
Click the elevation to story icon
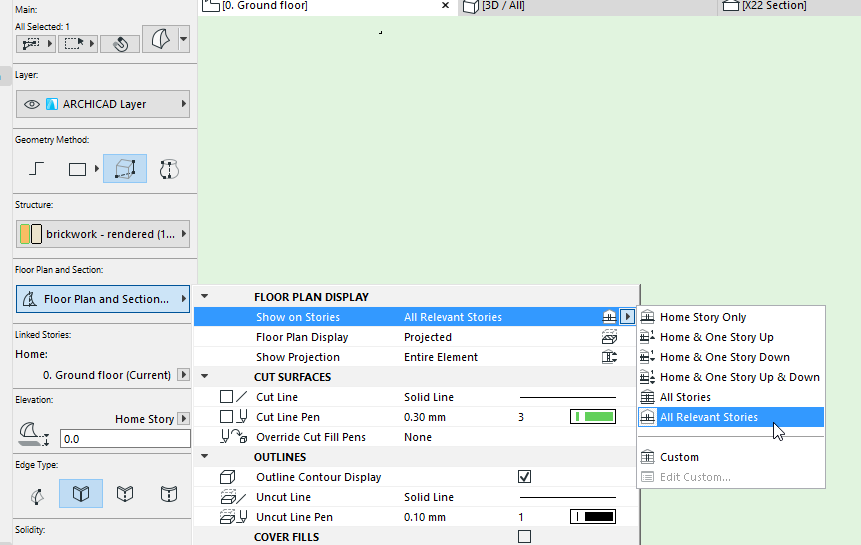[34, 434]
